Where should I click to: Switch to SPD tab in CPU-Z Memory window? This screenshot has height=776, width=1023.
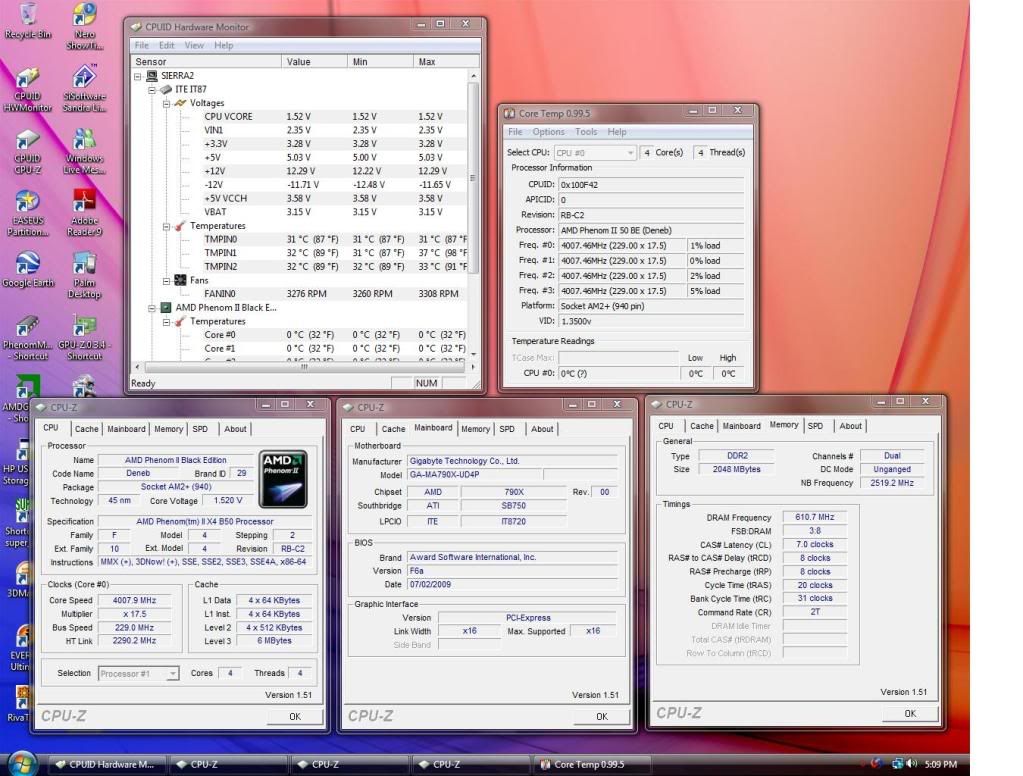[815, 426]
